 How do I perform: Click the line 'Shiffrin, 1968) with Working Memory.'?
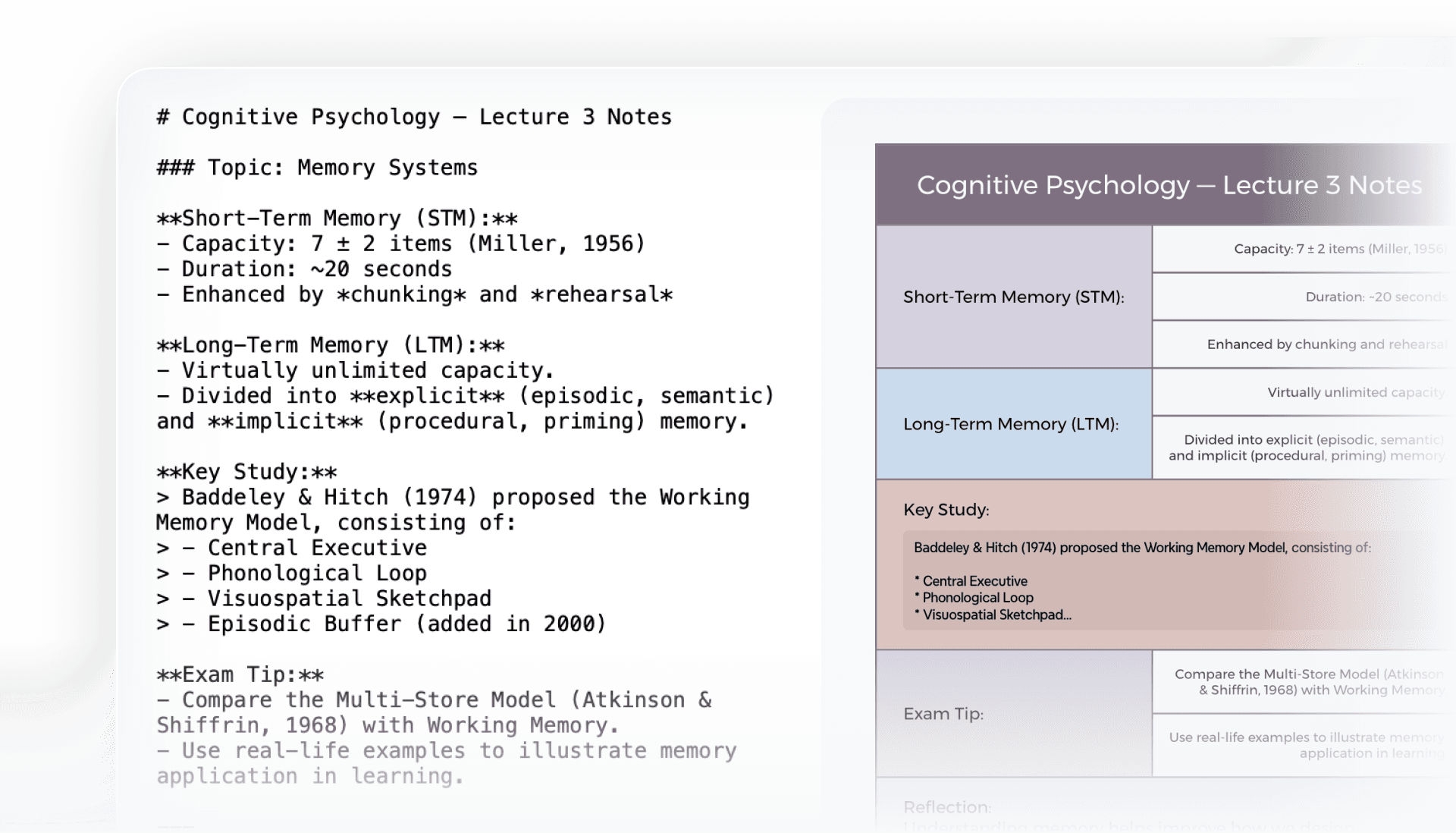388,725
